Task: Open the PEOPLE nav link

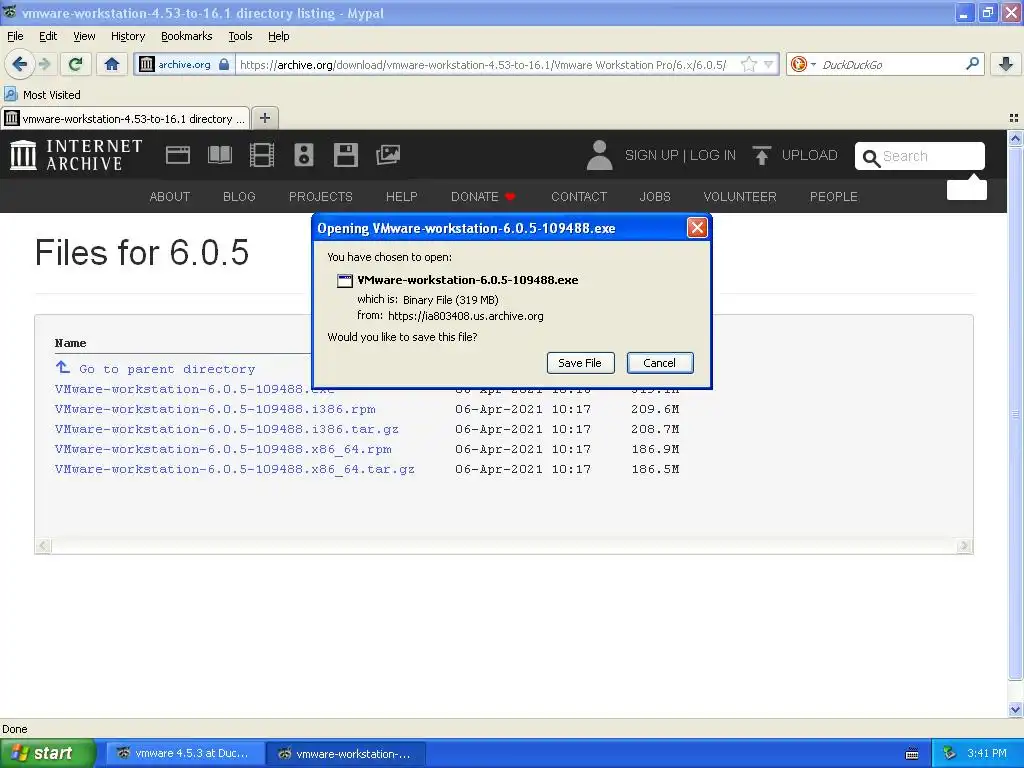Action: tap(834, 197)
